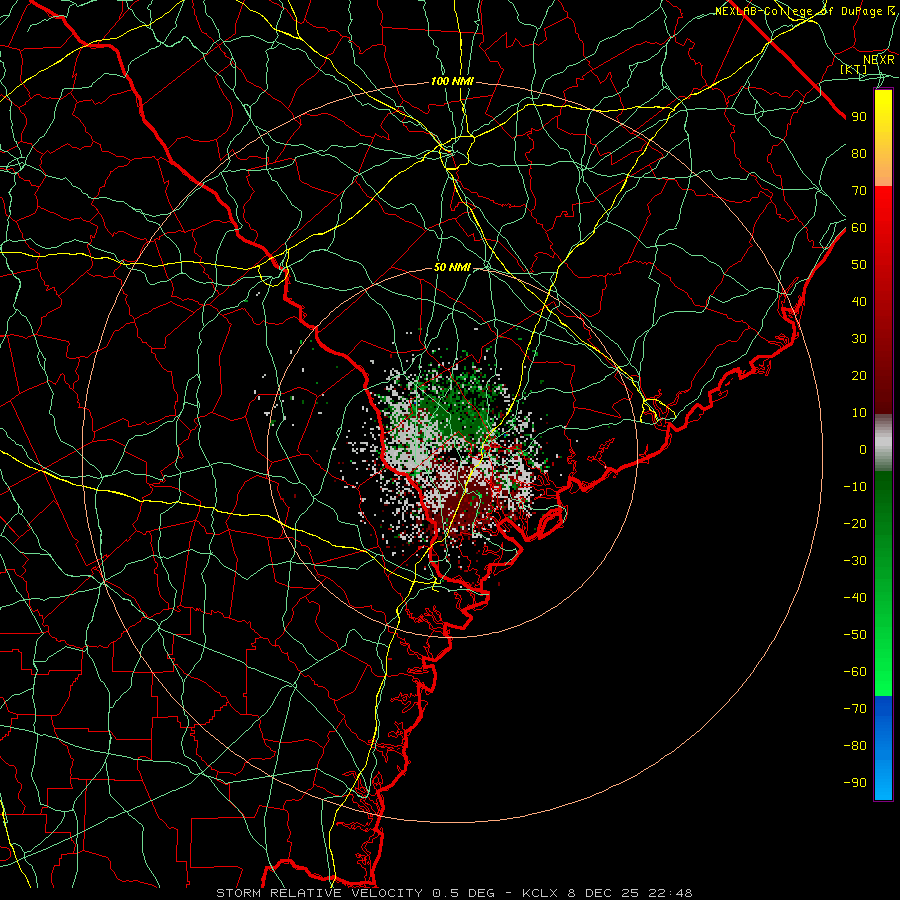Select the 70 value on the velocity scale

pyautogui.click(x=859, y=191)
